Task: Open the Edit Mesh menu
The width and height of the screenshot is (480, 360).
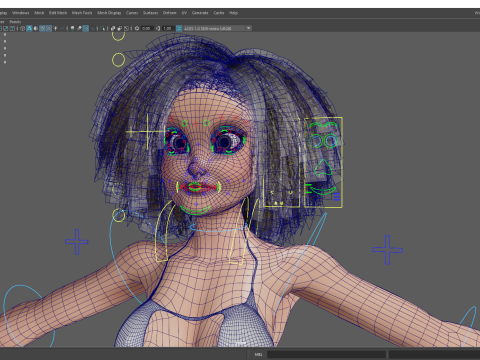Action: (x=58, y=13)
